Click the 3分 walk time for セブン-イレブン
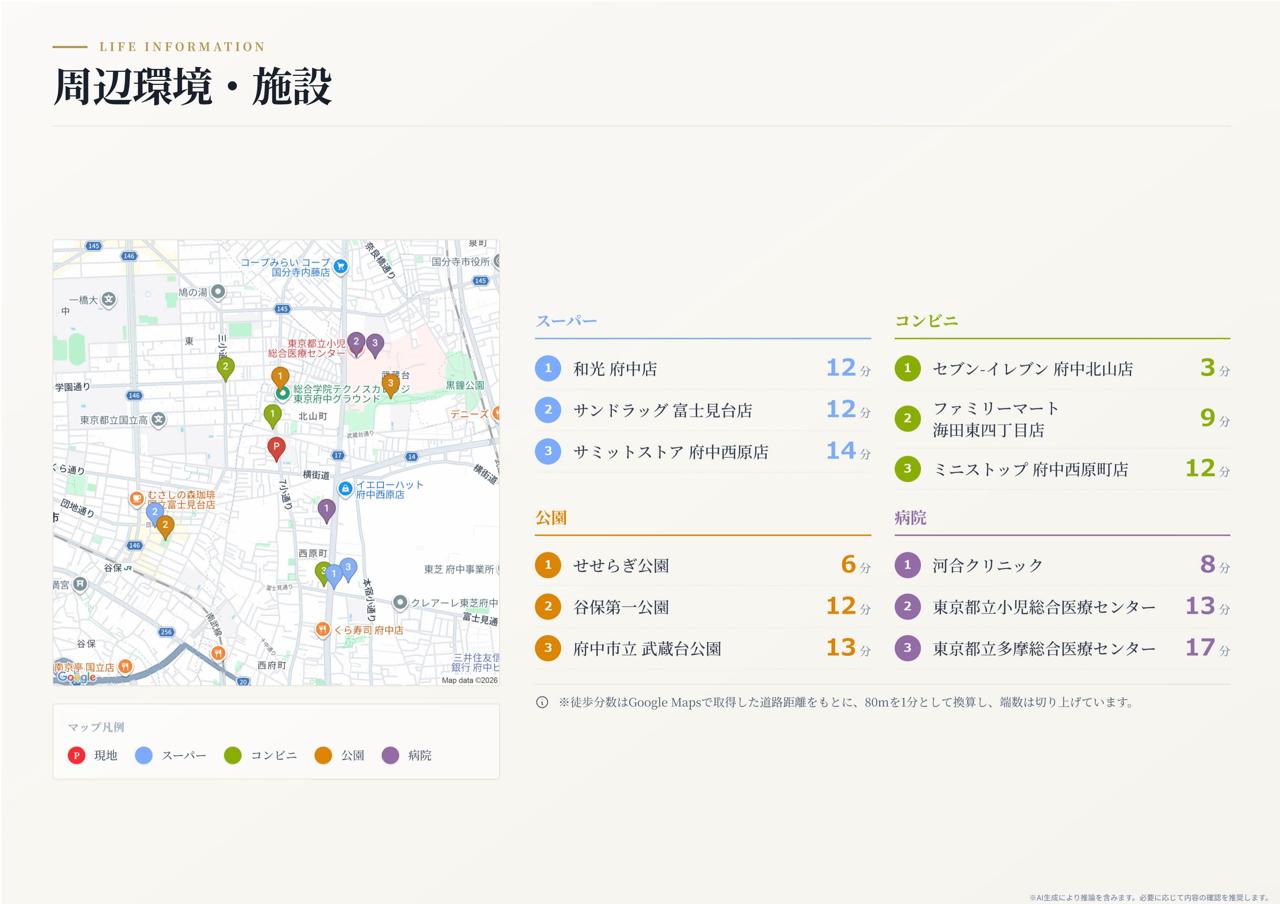Image resolution: width=1280 pixels, height=904 pixels. click(1215, 368)
